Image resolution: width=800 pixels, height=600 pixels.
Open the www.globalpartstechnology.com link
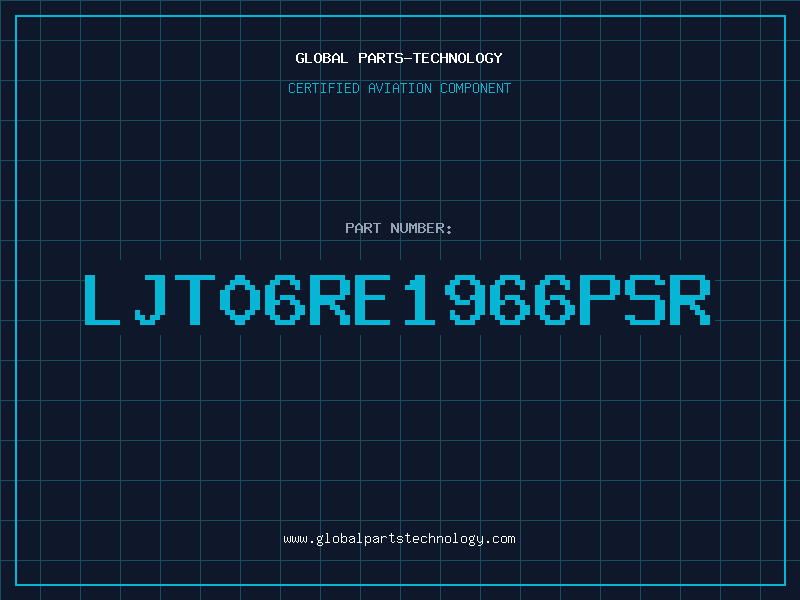pyautogui.click(x=399, y=539)
